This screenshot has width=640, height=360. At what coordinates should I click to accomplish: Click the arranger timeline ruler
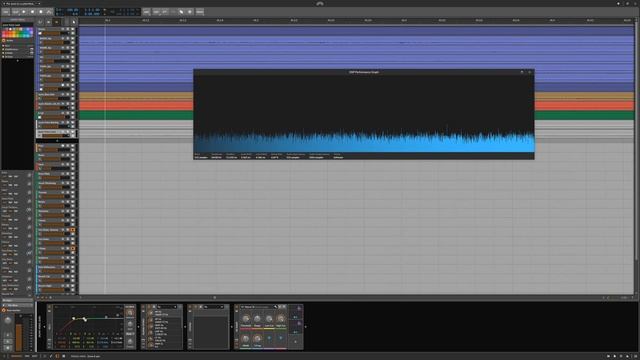point(356,20)
